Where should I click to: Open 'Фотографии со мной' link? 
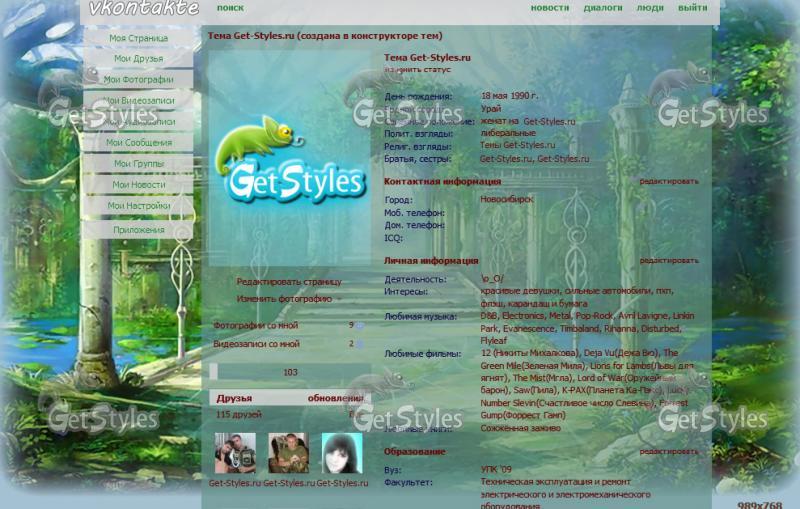[255, 326]
